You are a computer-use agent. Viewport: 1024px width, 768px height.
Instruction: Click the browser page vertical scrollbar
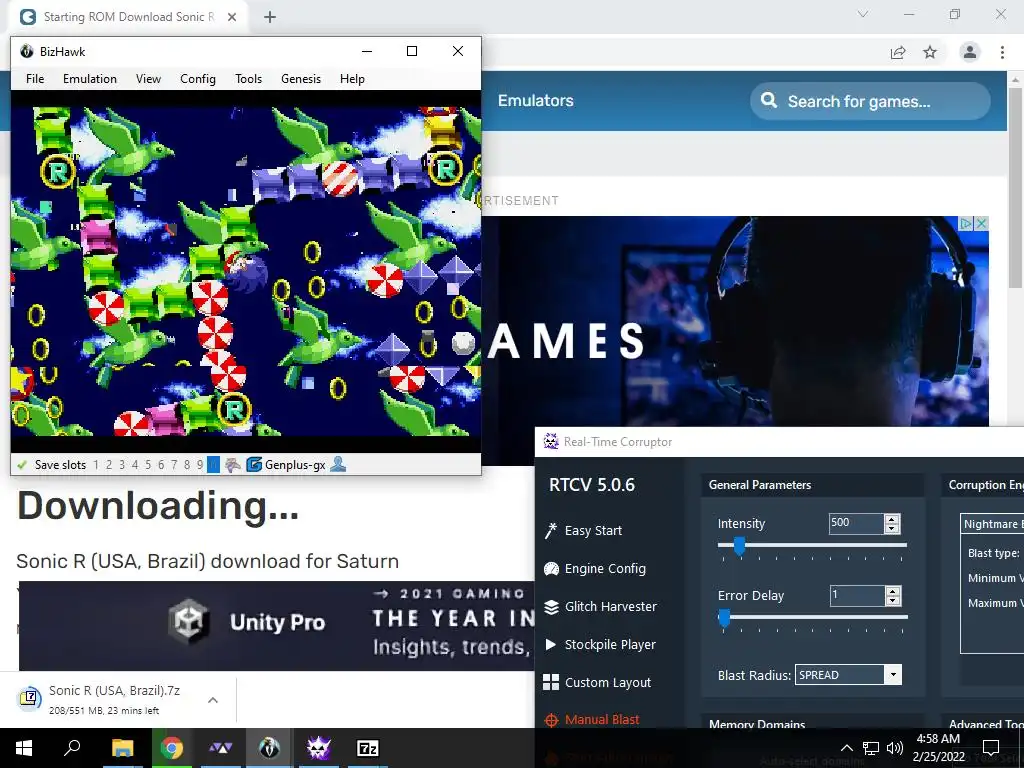(x=1015, y=186)
